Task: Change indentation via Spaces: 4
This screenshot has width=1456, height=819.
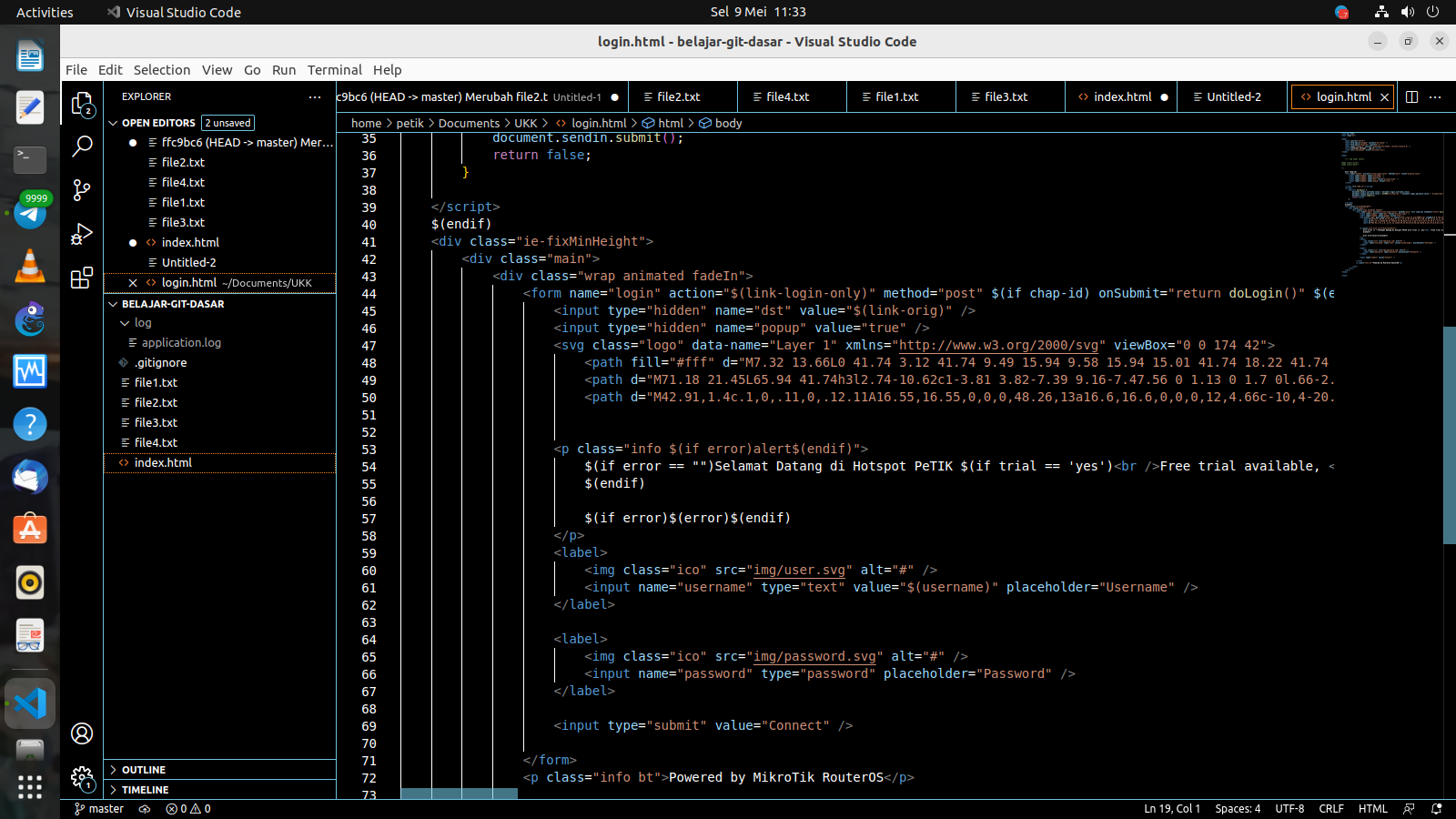Action: point(1238,809)
